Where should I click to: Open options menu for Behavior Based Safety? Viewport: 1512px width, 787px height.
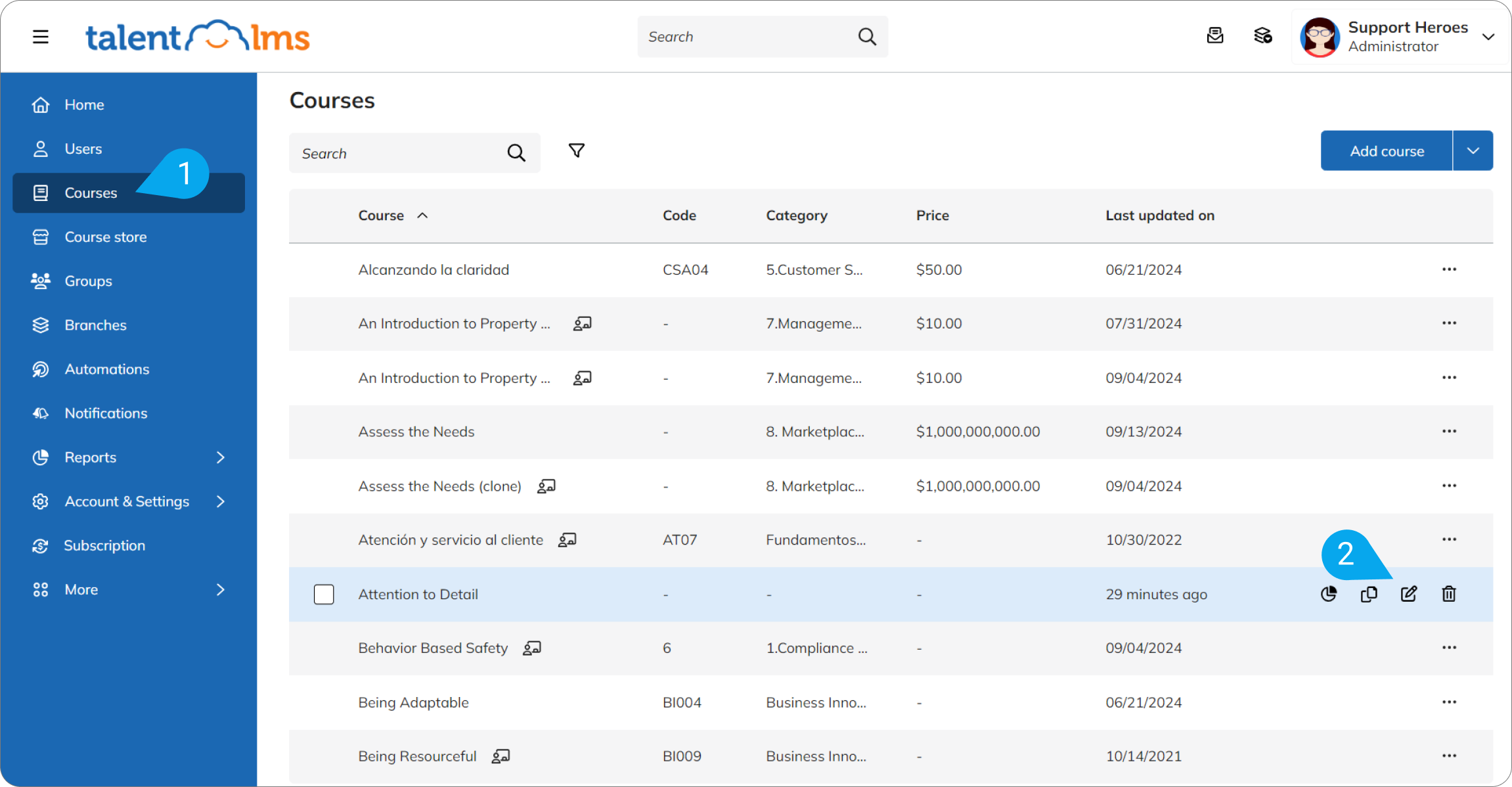pyautogui.click(x=1449, y=648)
